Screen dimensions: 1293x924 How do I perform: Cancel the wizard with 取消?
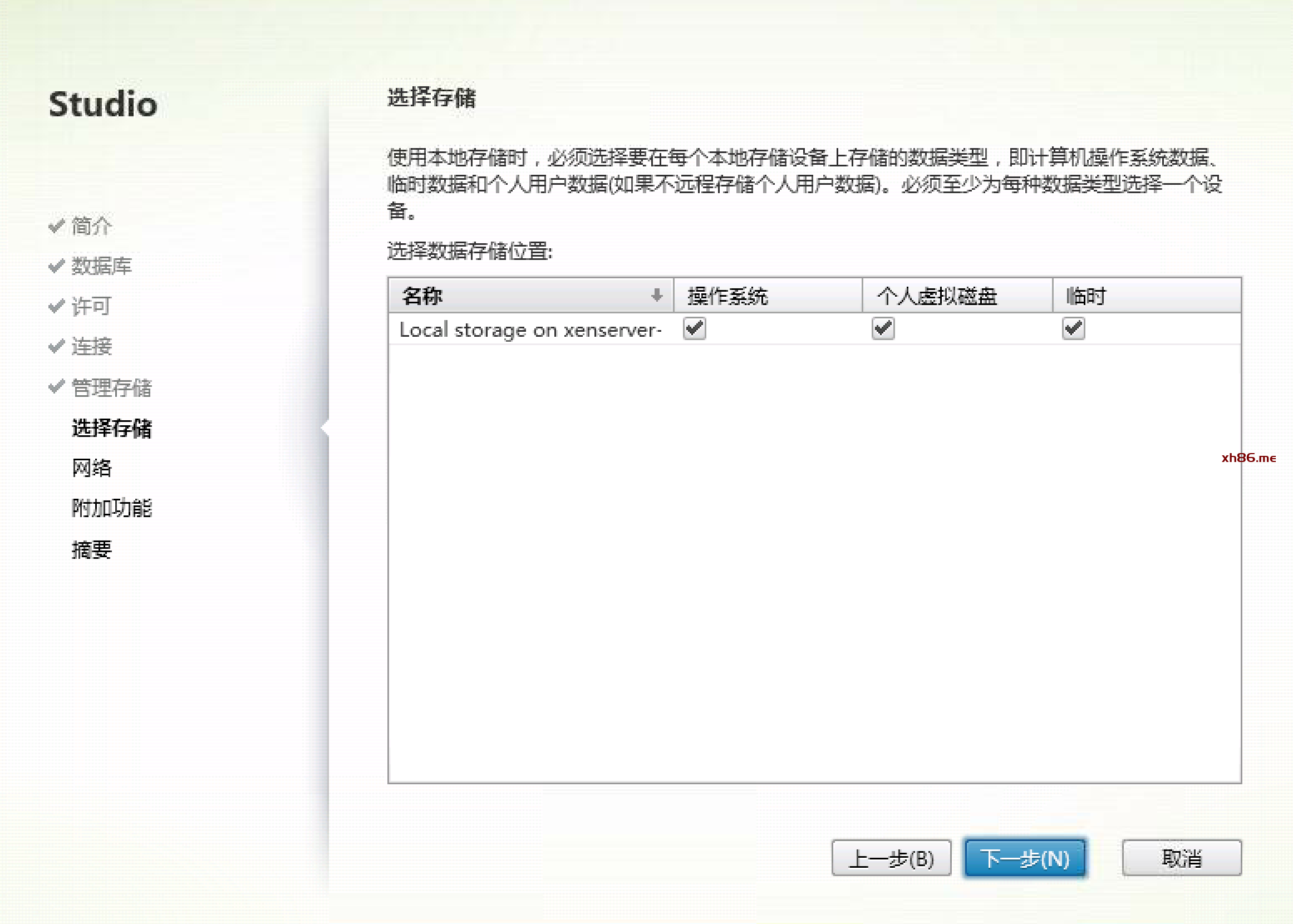pyautogui.click(x=1182, y=858)
